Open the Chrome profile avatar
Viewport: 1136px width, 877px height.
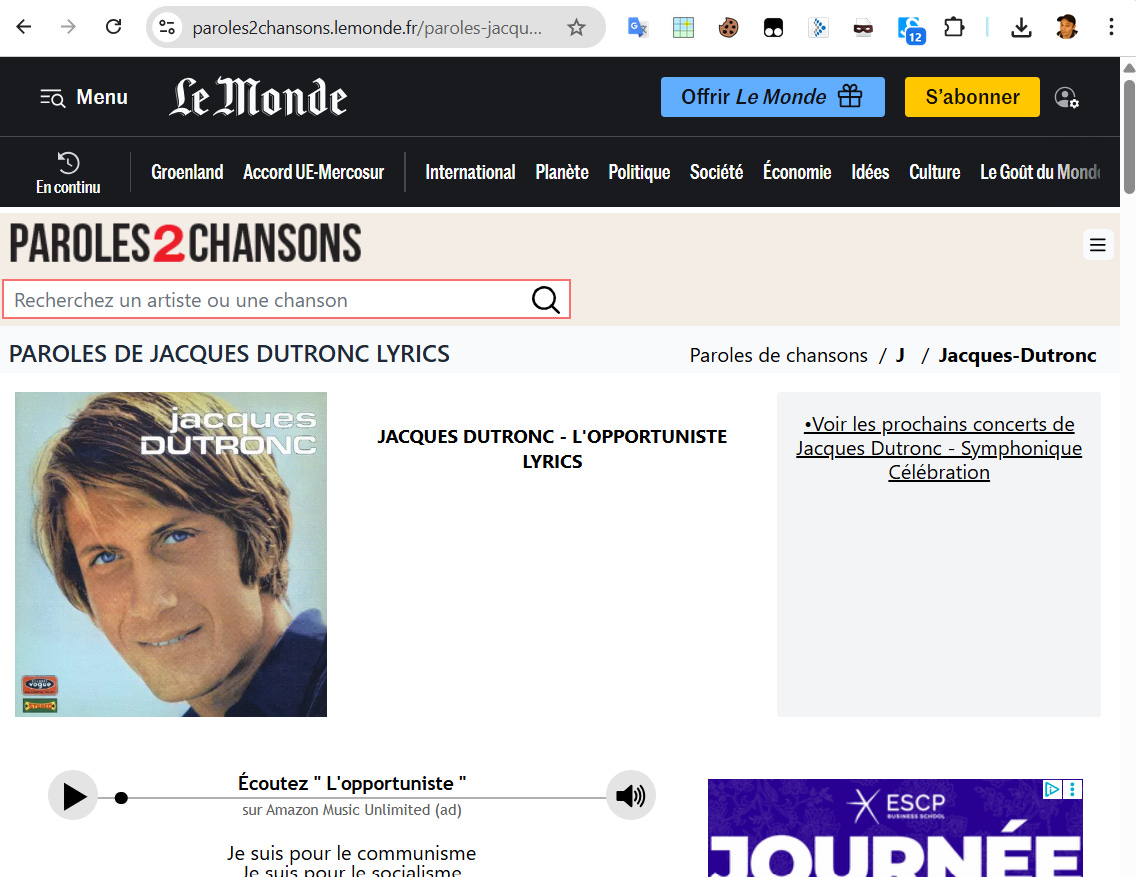point(1066,28)
